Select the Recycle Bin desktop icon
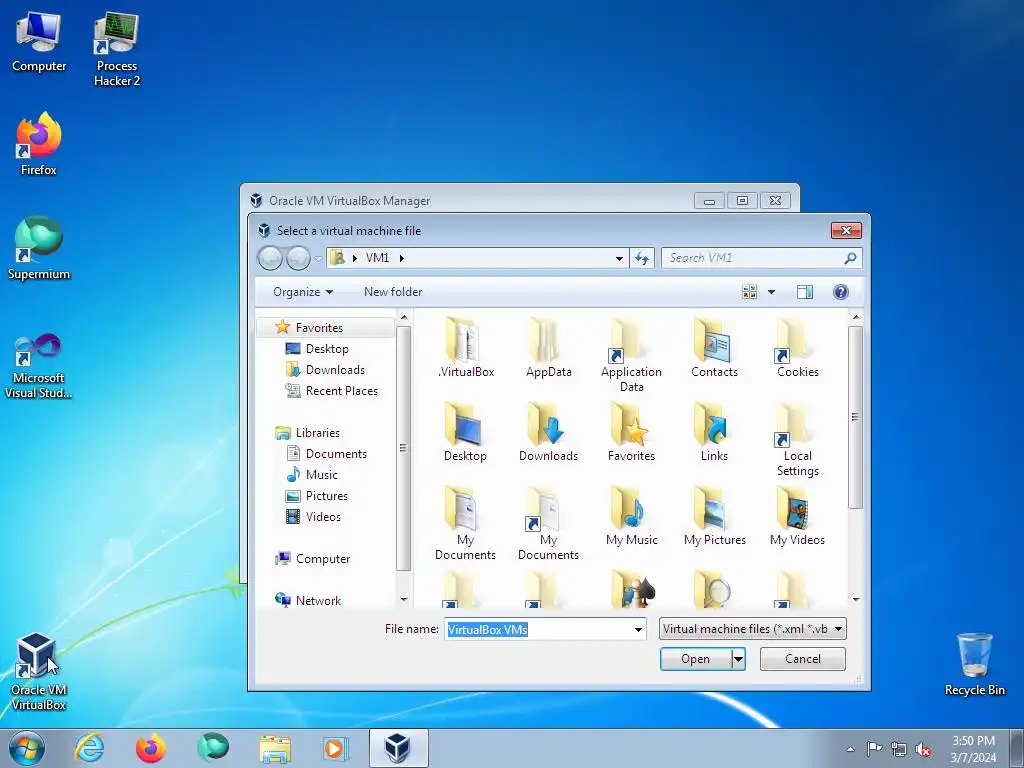The width and height of the screenshot is (1024, 768). click(974, 664)
